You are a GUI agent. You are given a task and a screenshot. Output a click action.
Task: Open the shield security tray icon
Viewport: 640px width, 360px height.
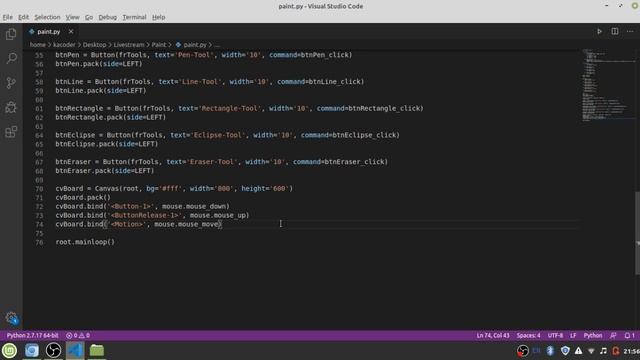(565, 351)
